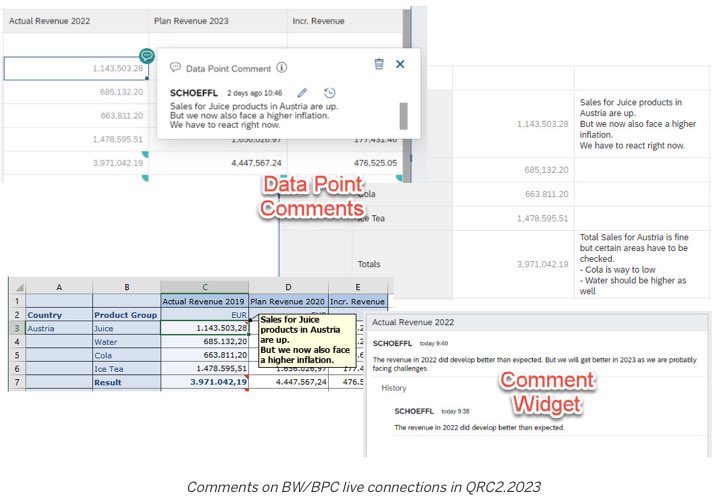Select total 3,971,042.19 in top table
This screenshot has height=502, width=717.
point(76,163)
